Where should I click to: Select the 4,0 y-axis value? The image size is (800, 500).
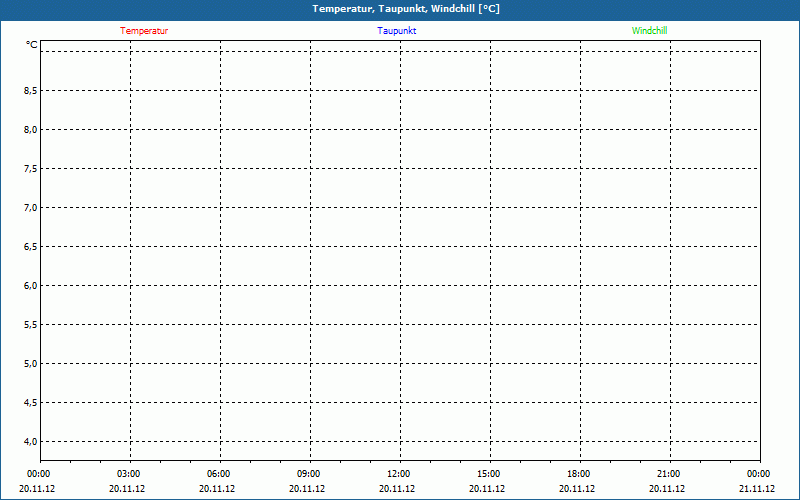coord(31,441)
